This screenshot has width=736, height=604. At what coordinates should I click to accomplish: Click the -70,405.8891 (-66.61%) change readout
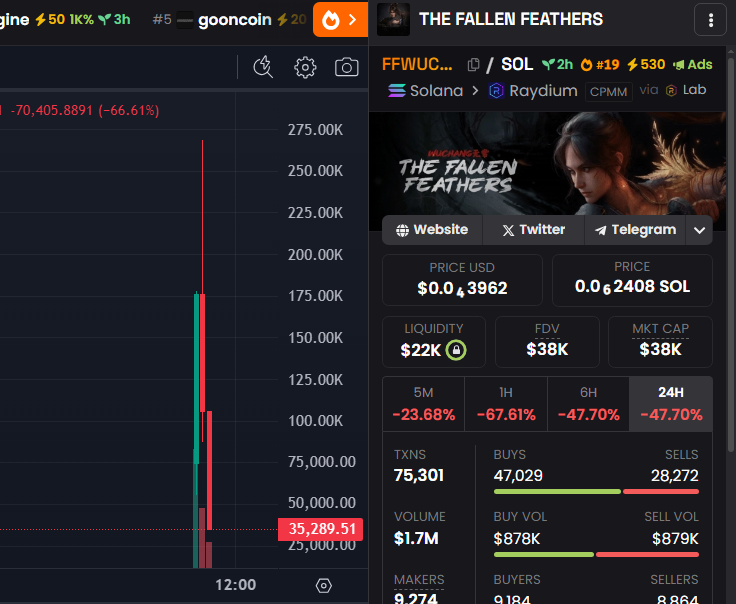pos(85,111)
